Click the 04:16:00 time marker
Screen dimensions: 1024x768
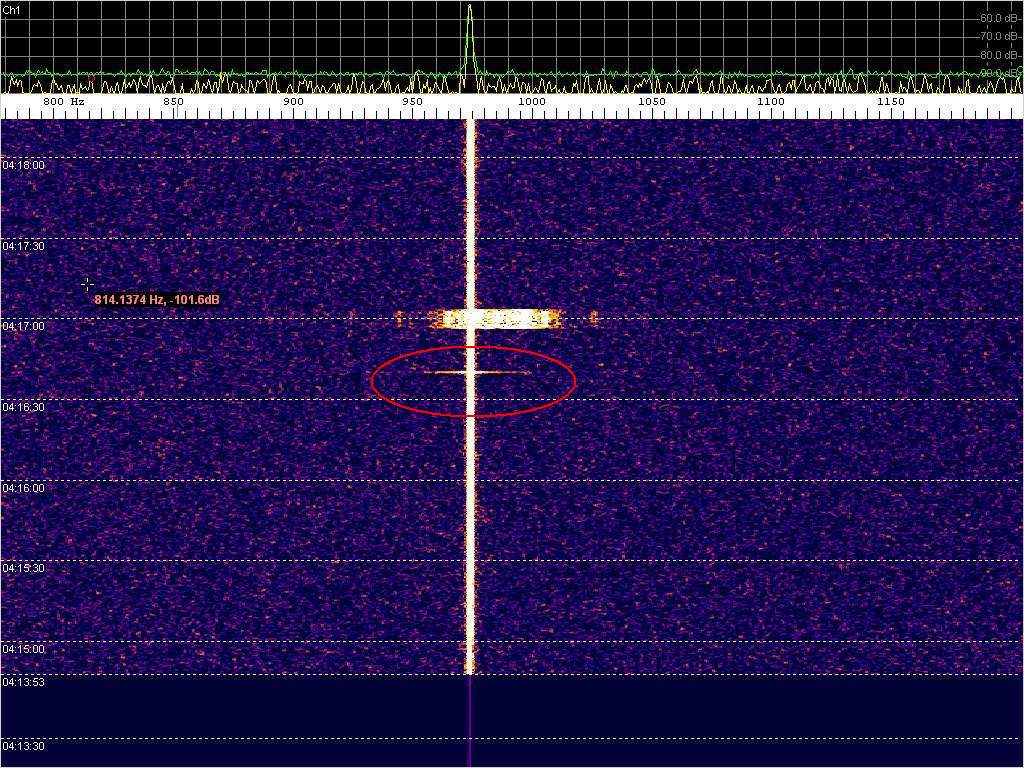24,488
